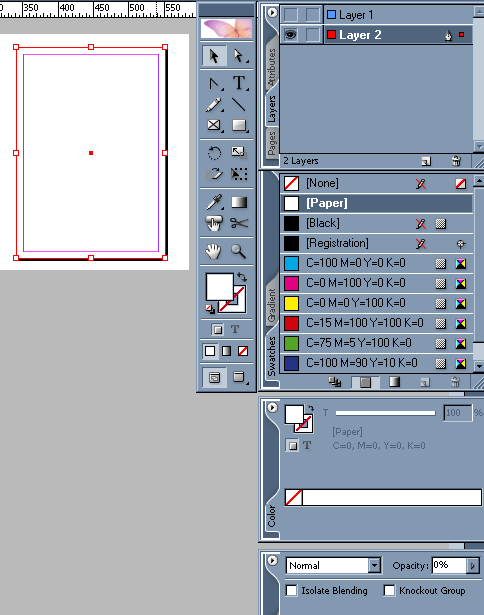Click Swatches palette trash button
This screenshot has width=484, height=615.
[x=455, y=382]
